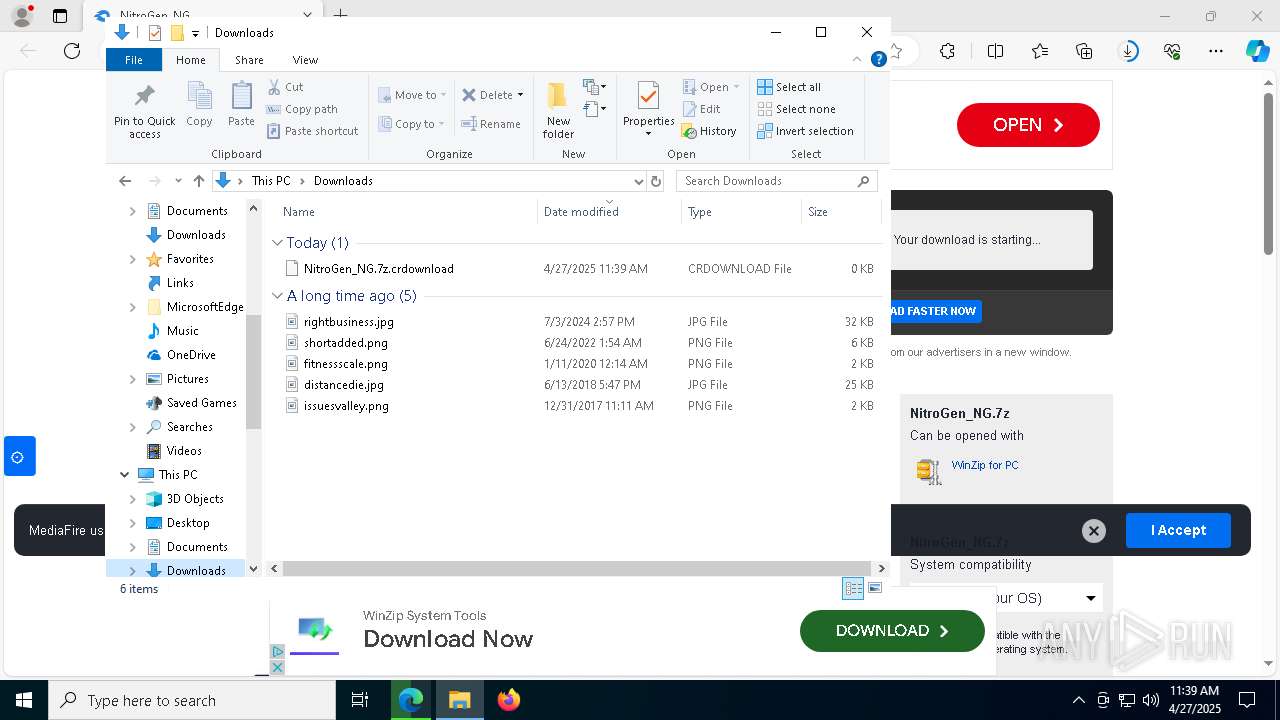Click I Accept cookie button
1280x720 pixels.
tap(1178, 530)
